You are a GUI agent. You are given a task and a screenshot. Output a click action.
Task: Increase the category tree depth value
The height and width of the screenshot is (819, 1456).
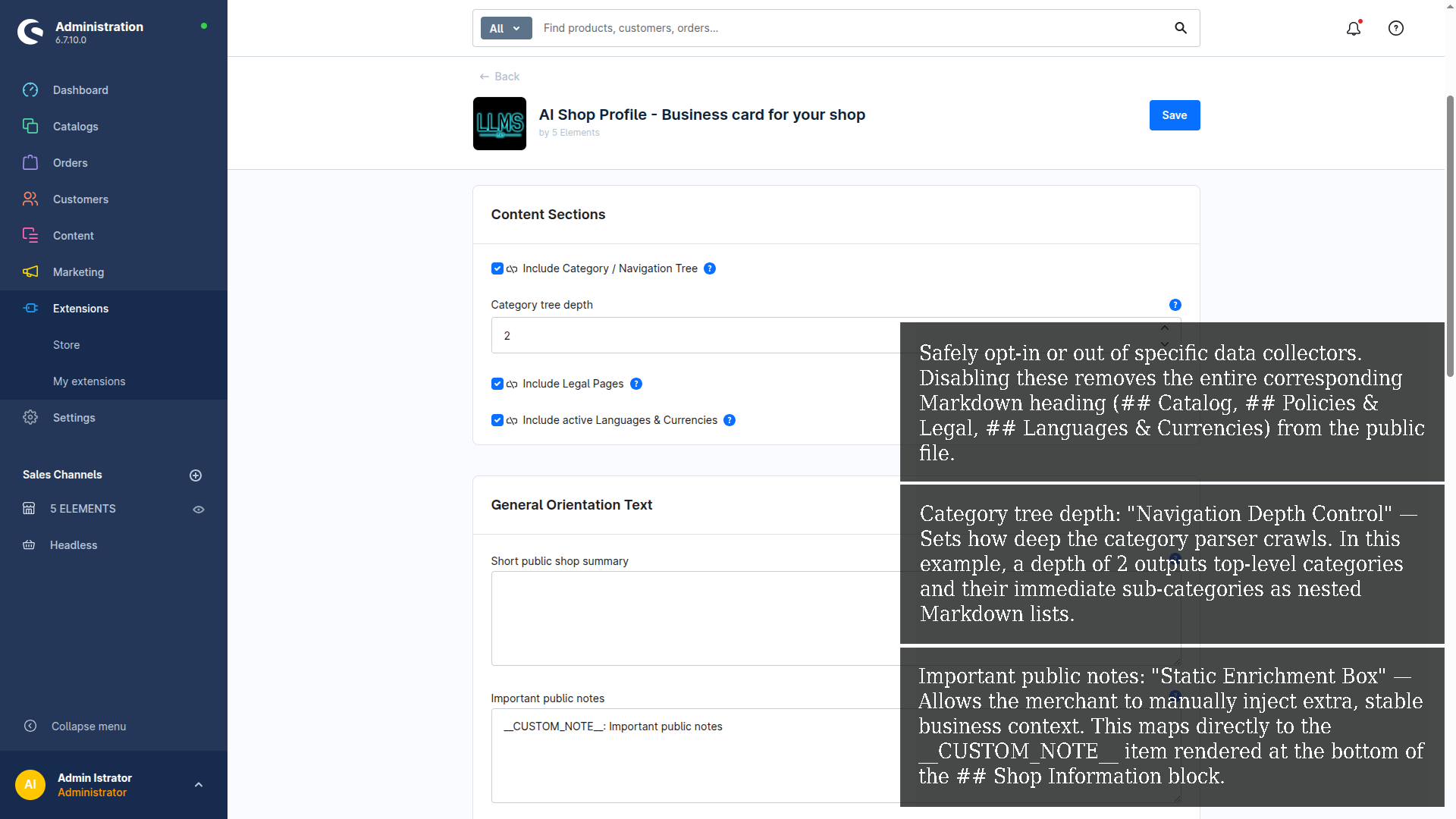pos(1165,328)
